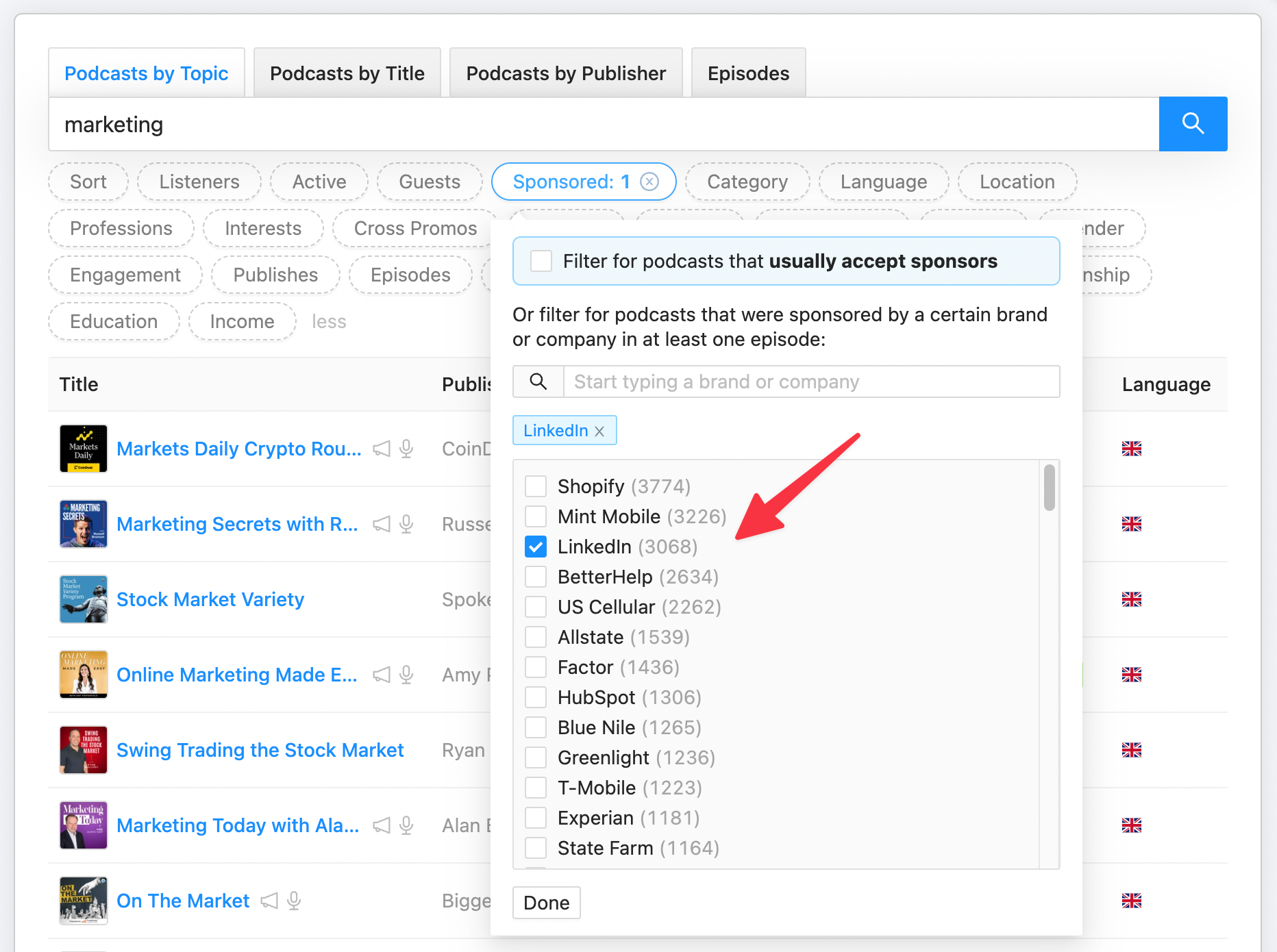
Task: Click the Done button in sponsor panel
Action: [x=547, y=903]
